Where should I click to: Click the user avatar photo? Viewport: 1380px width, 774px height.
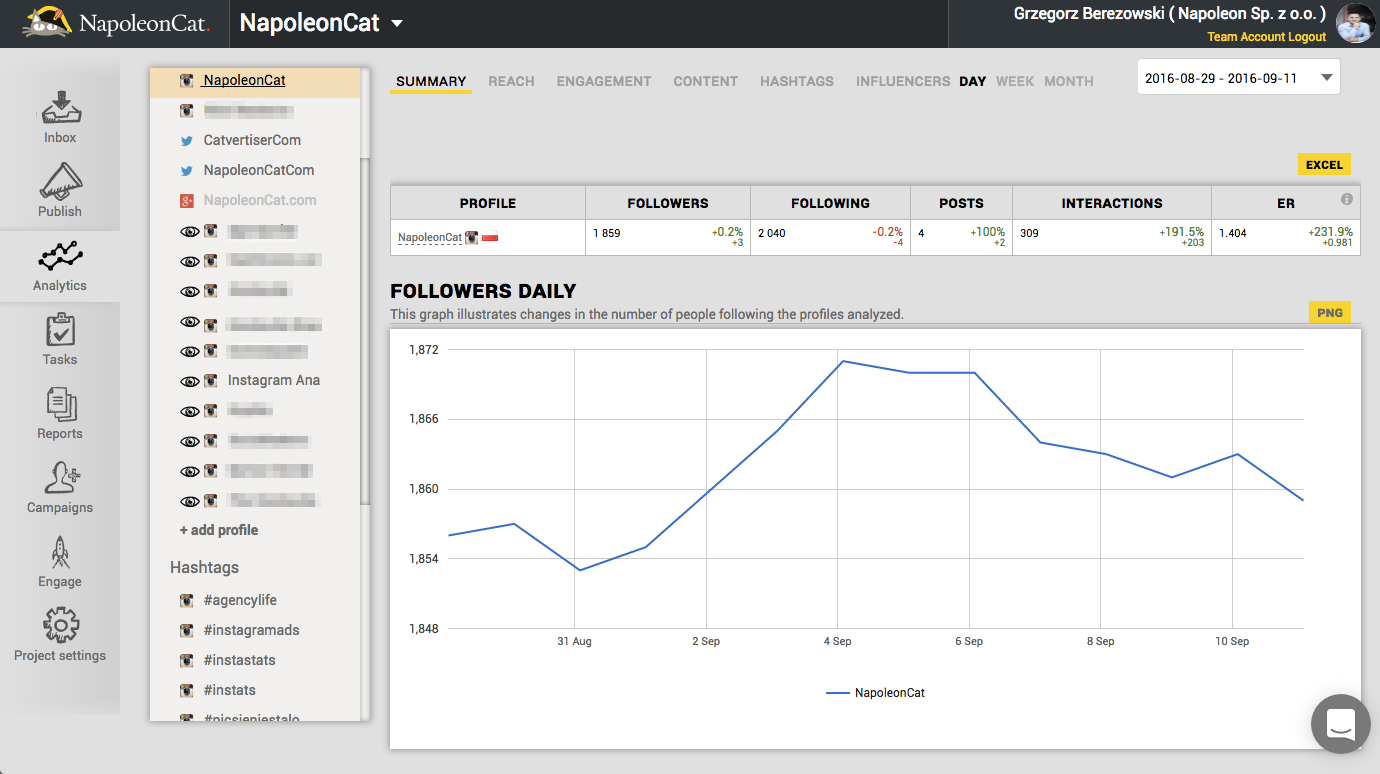(1355, 23)
